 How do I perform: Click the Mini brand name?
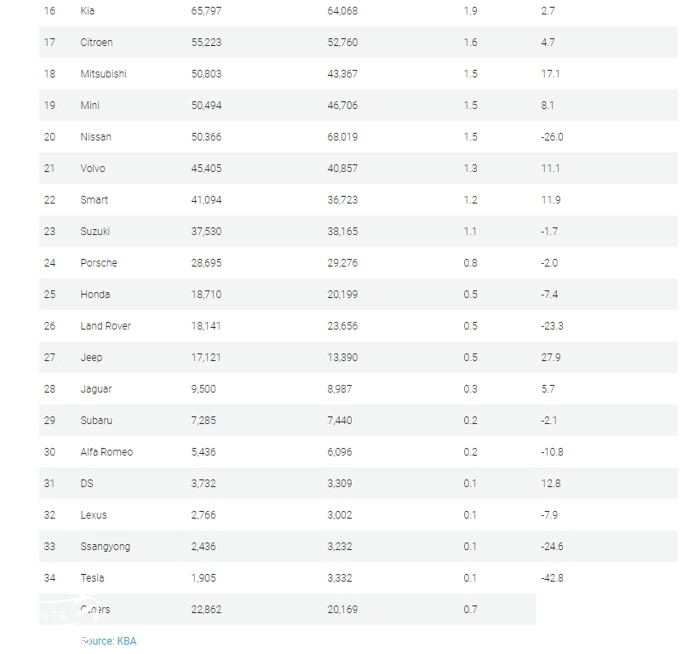point(90,105)
